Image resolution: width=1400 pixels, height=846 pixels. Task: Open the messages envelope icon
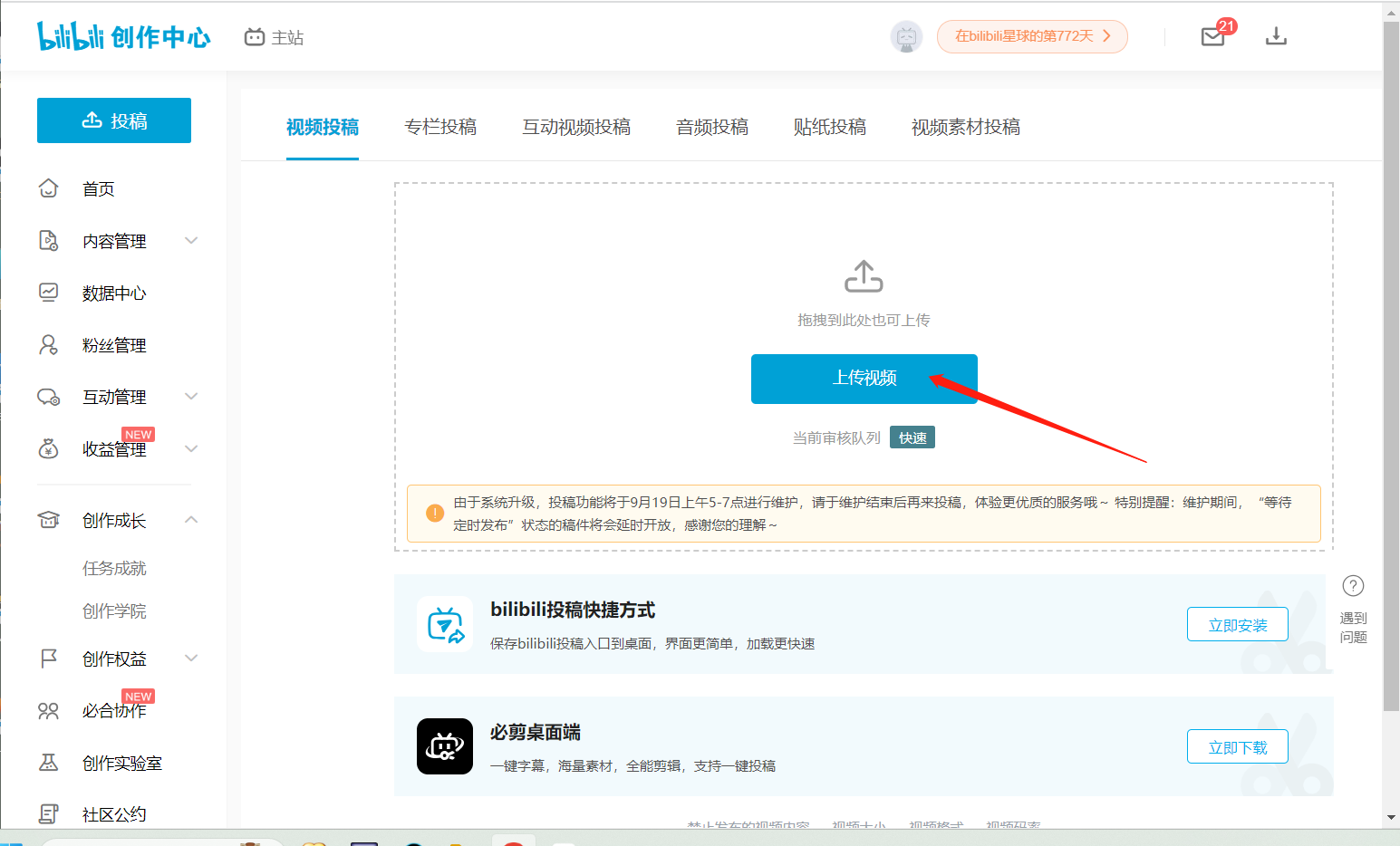(1212, 36)
